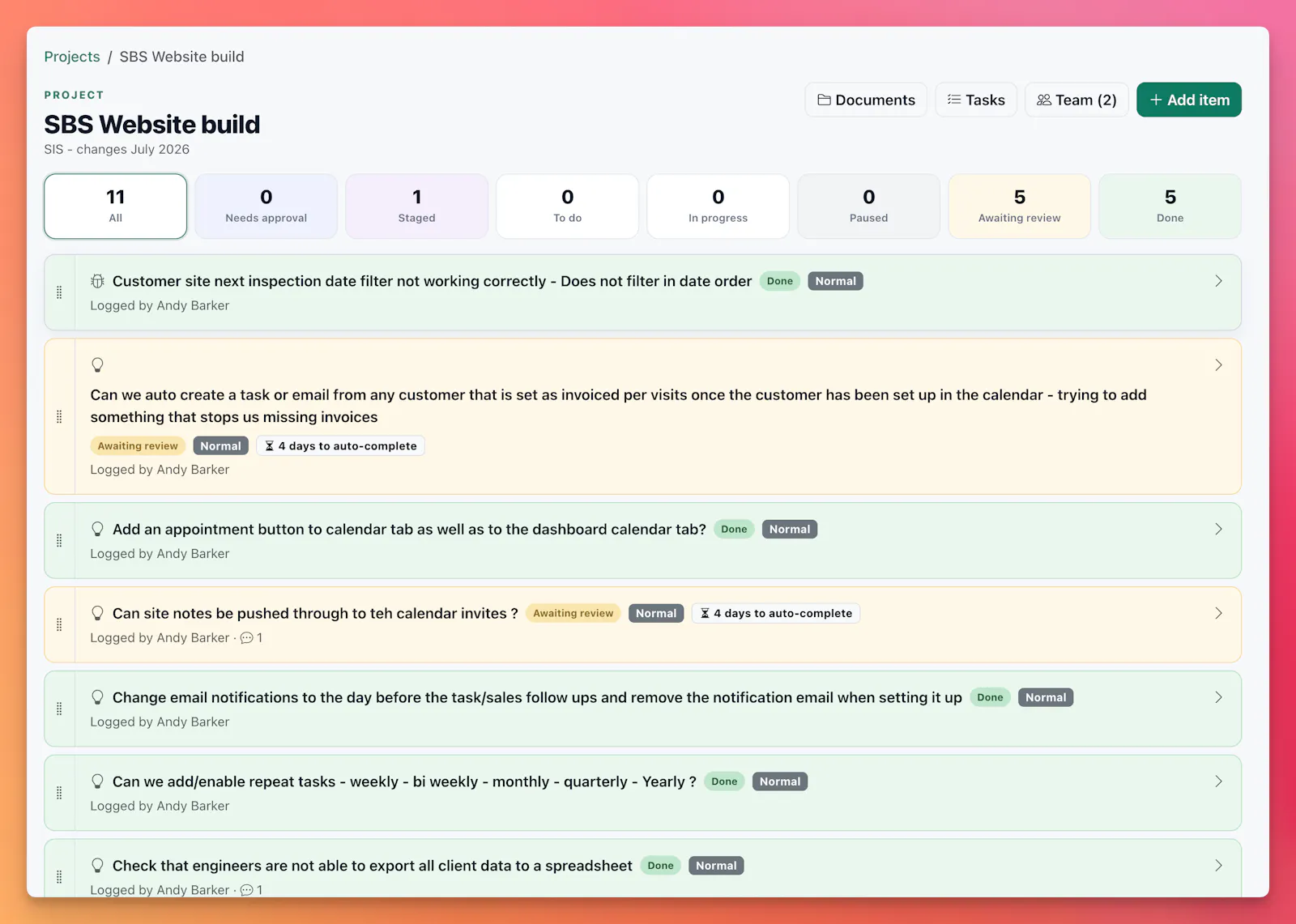This screenshot has height=924, width=1296.
Task: Click the drag handle of Check that engineers item
Action: 59,876
